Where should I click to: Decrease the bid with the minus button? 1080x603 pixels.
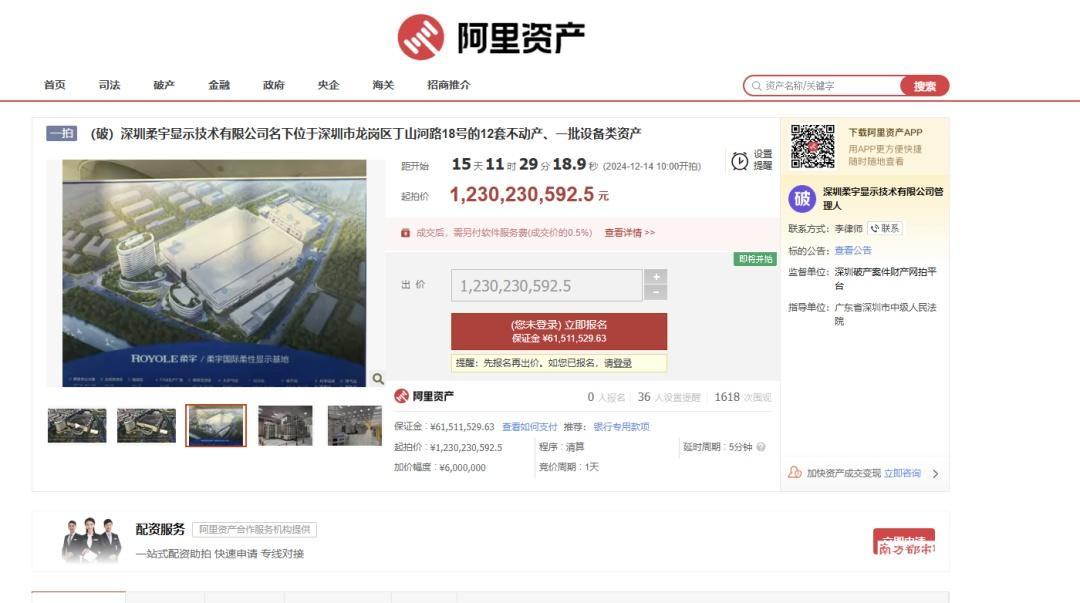point(656,292)
